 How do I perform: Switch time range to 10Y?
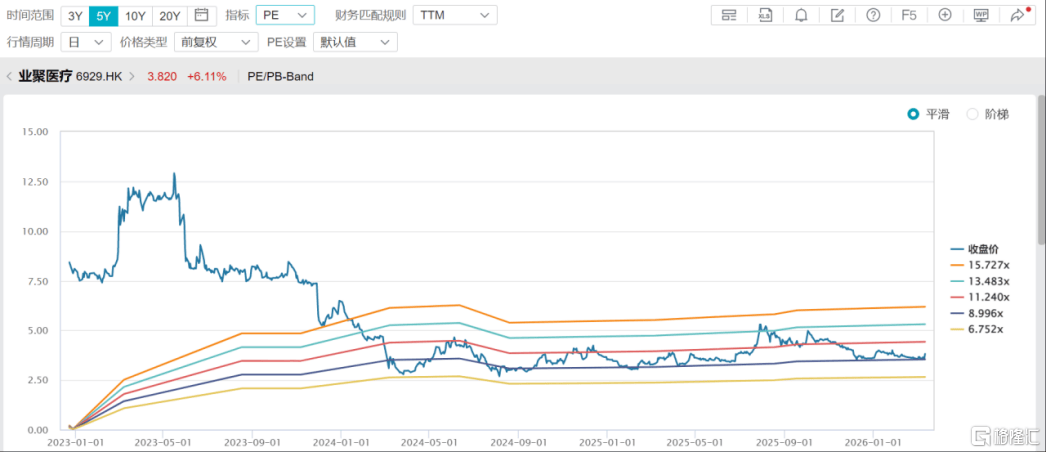pyautogui.click(x=136, y=15)
